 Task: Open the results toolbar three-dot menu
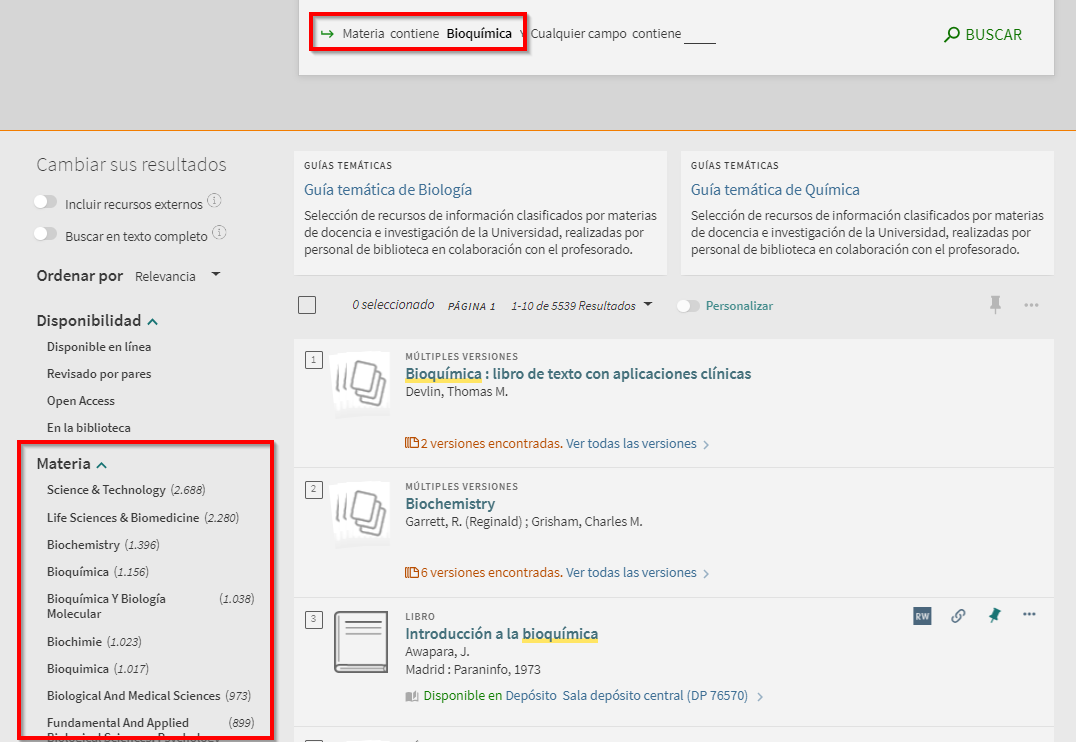pos(1031,305)
